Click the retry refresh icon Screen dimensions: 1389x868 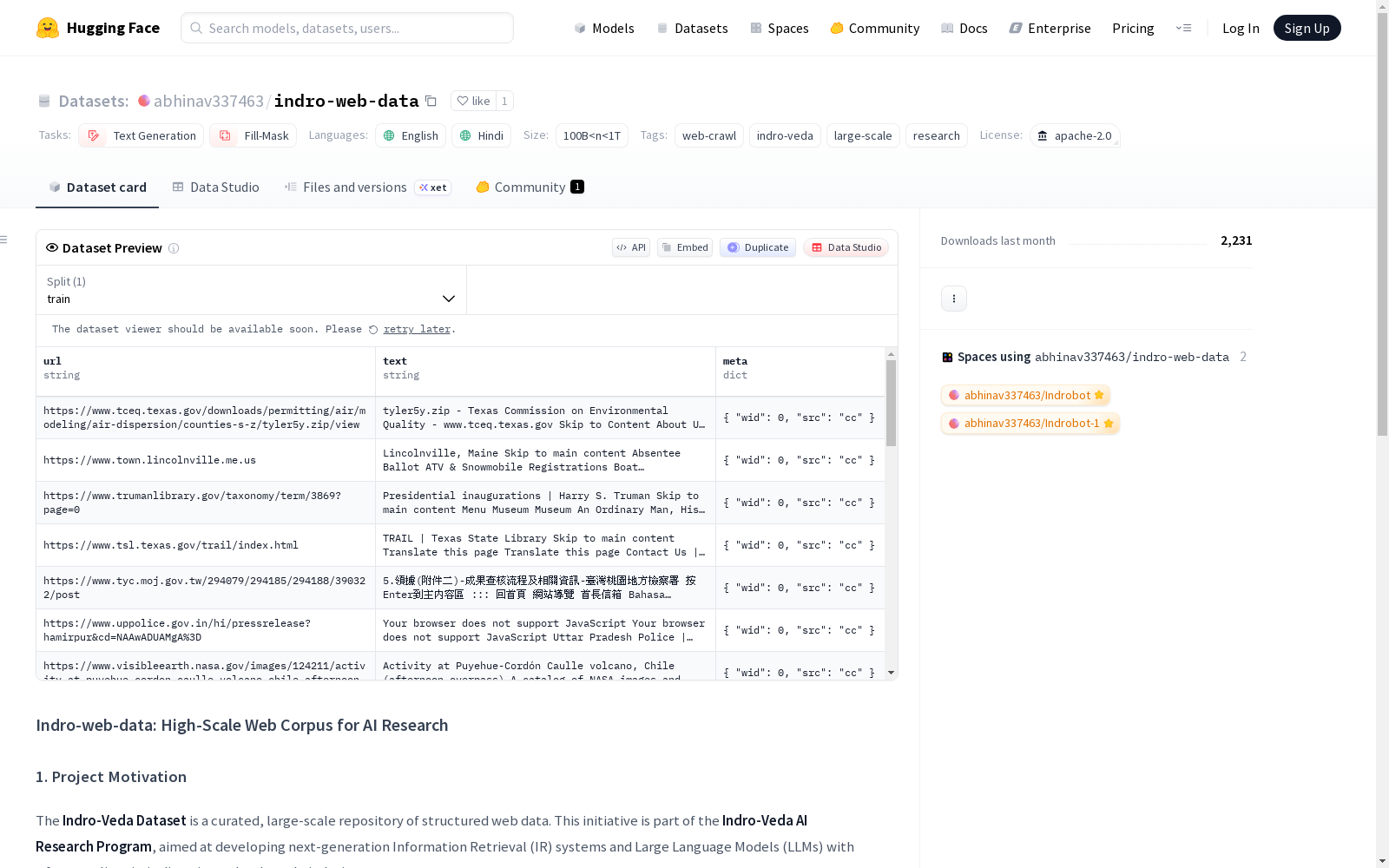pos(373,330)
